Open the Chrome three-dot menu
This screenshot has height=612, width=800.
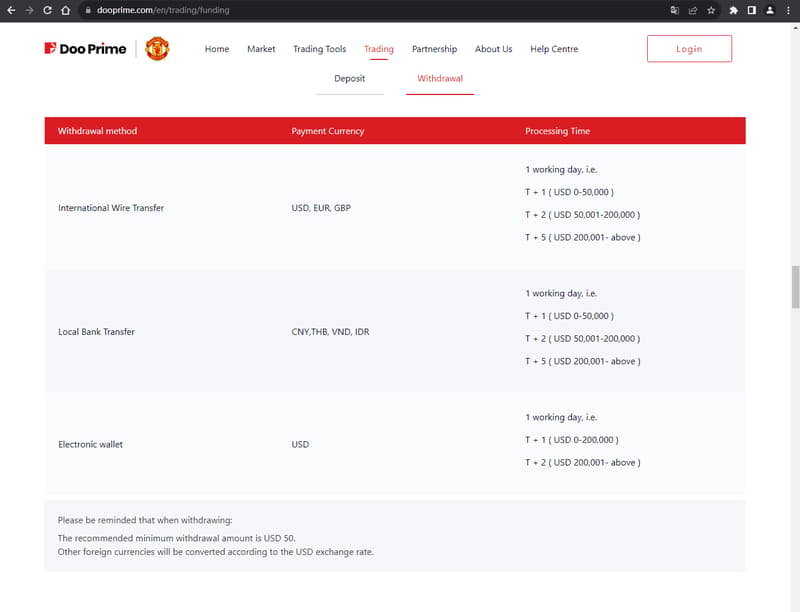click(787, 10)
